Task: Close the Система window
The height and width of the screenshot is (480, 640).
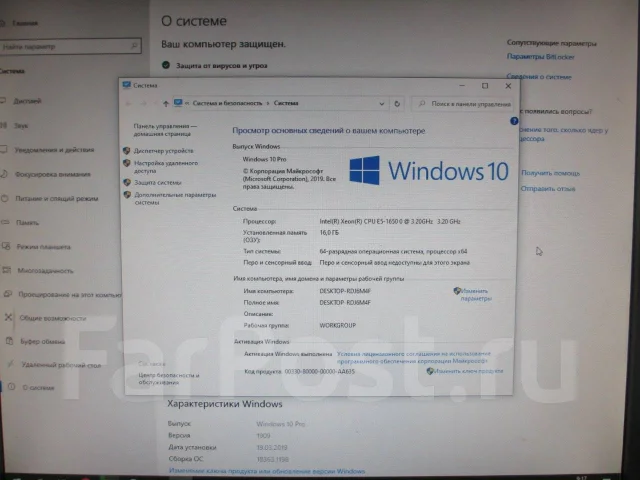Action: coord(508,86)
